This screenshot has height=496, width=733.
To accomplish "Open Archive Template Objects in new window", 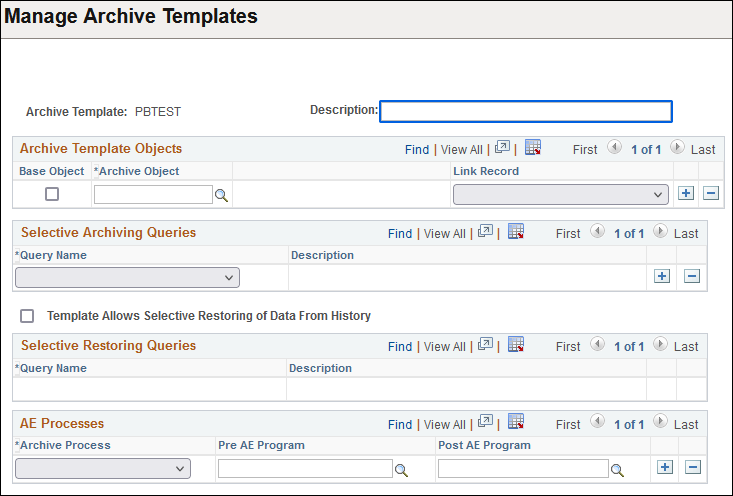I will pyautogui.click(x=502, y=147).
